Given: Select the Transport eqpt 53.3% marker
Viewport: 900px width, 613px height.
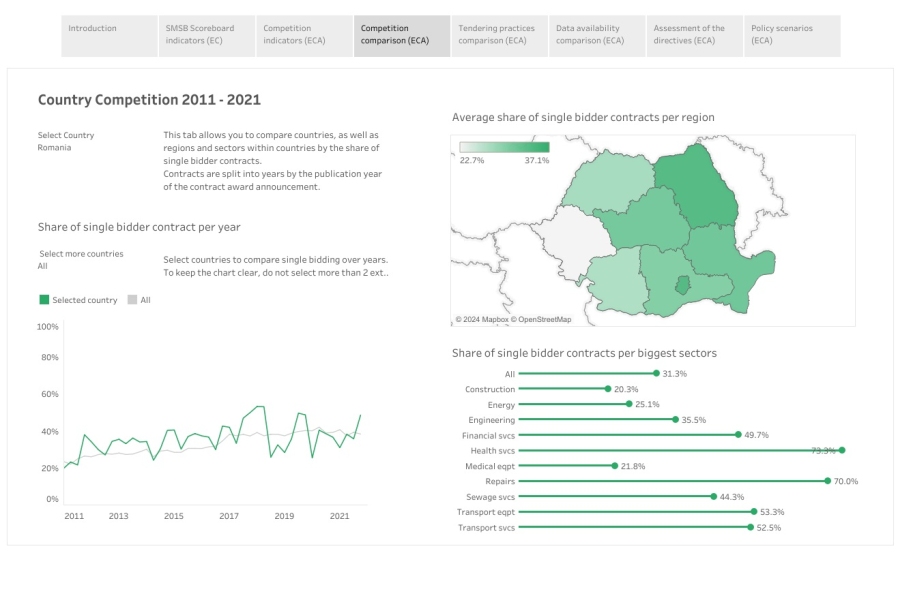Looking at the screenshot, I should [753, 512].
